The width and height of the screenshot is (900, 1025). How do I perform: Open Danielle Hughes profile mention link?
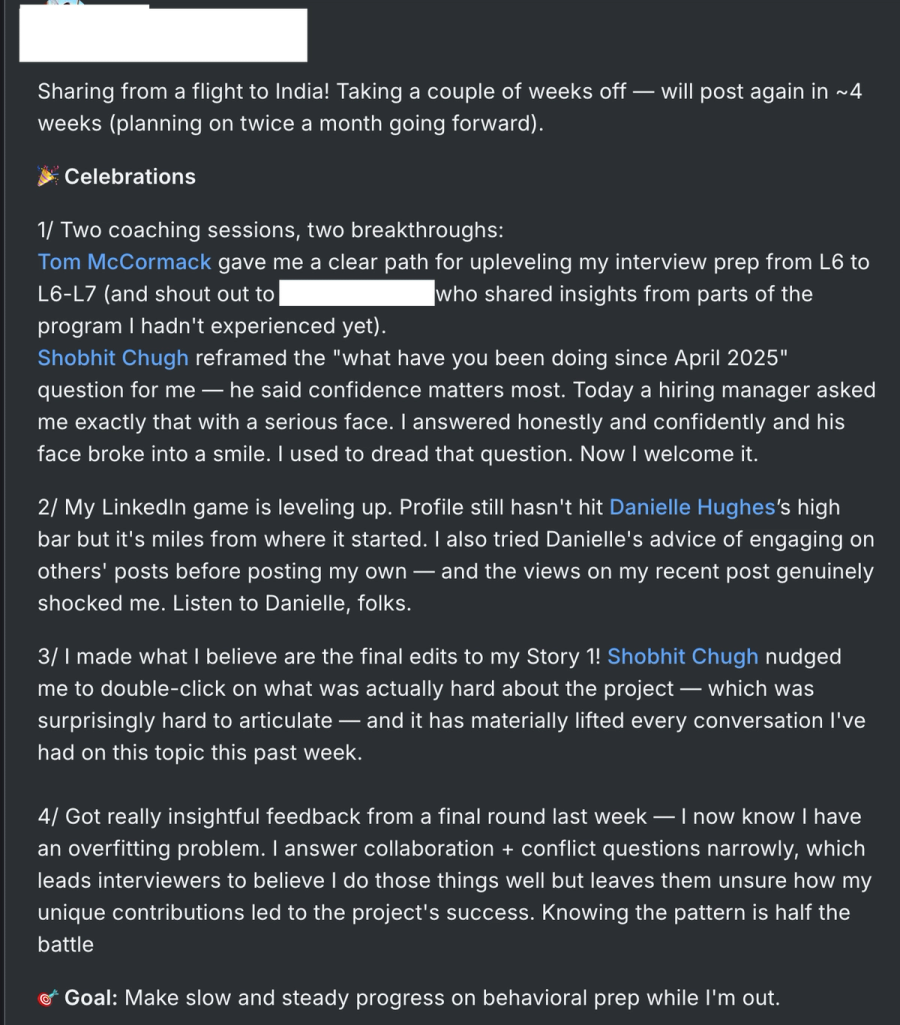pos(692,507)
